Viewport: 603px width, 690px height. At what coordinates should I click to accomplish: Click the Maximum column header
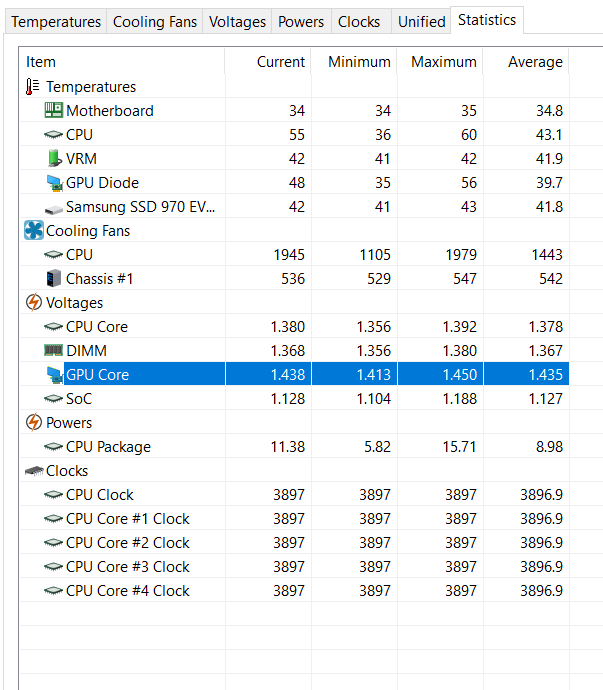pos(444,62)
